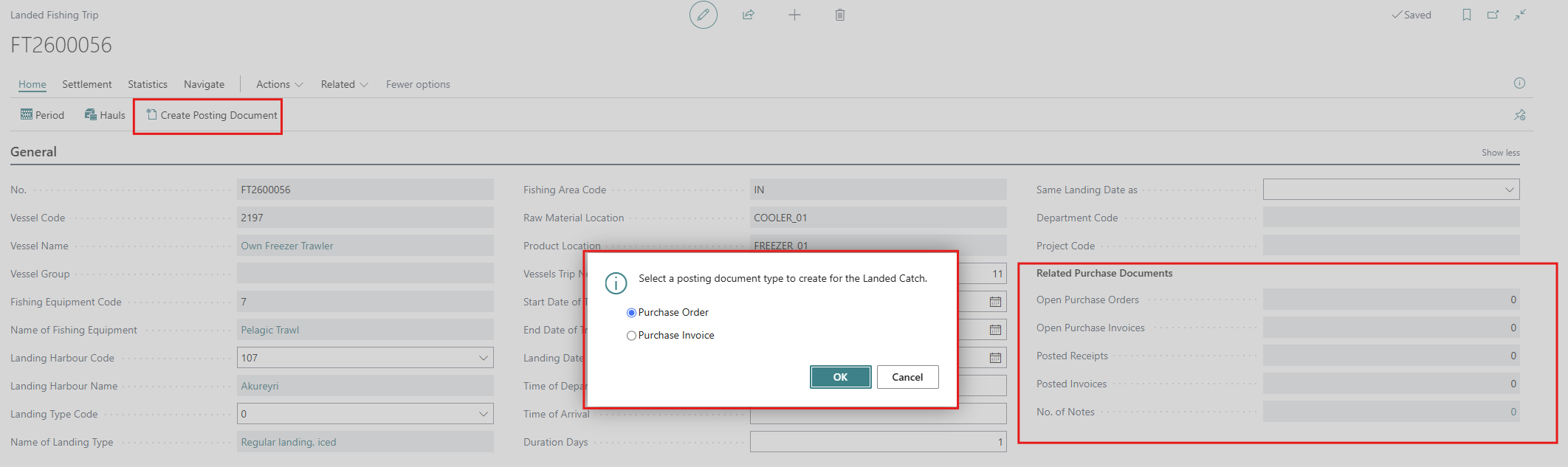Image resolution: width=1568 pixels, height=467 pixels.
Task: Click the Time of Arrival field
Action: coord(878,414)
